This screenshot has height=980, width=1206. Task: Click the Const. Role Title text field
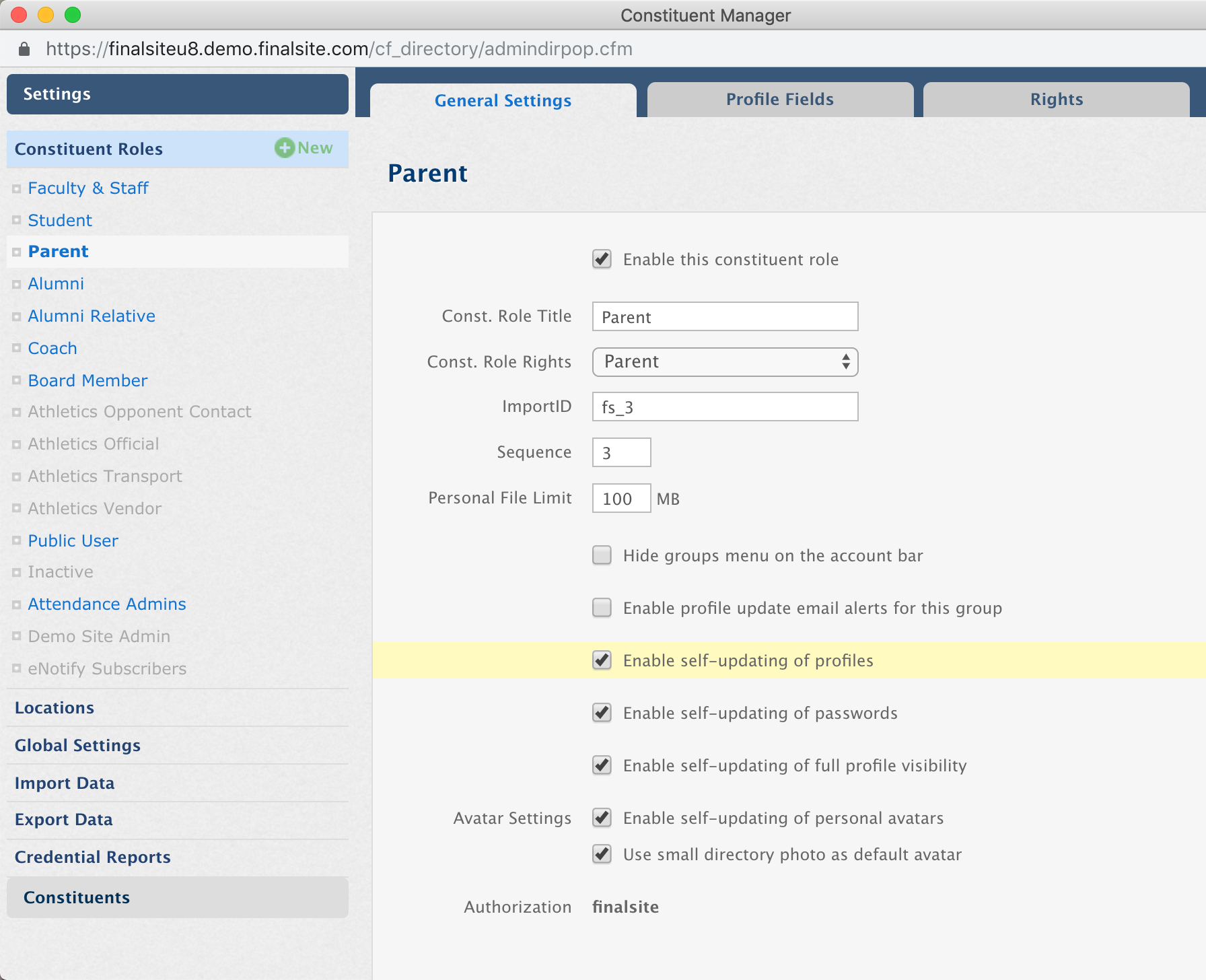point(725,316)
